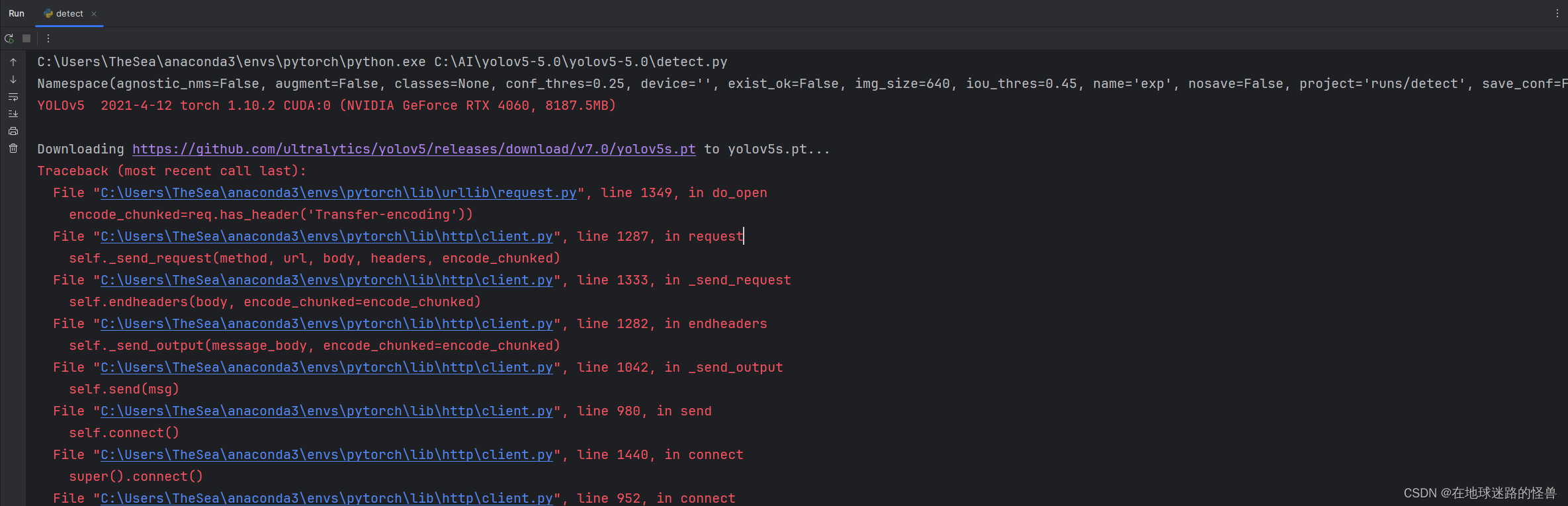Clear all console output with trash icon
This screenshot has height=506, width=1568.
[x=13, y=148]
